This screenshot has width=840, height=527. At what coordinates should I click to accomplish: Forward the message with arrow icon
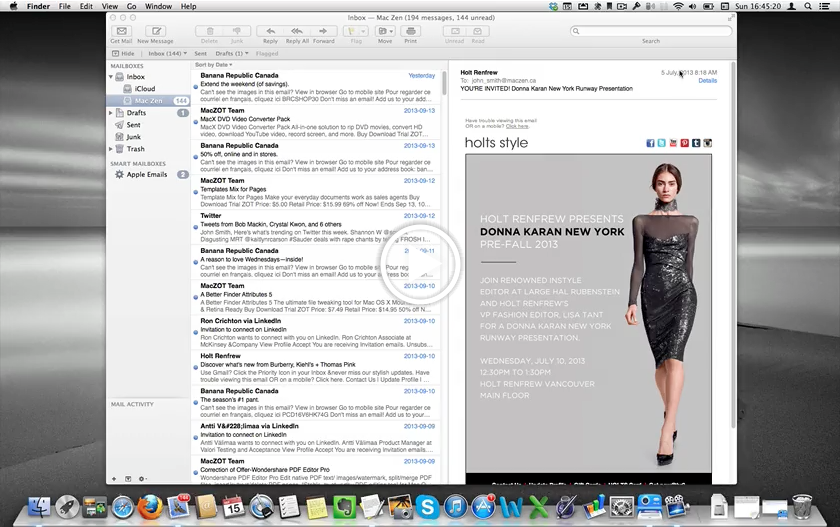[323, 31]
